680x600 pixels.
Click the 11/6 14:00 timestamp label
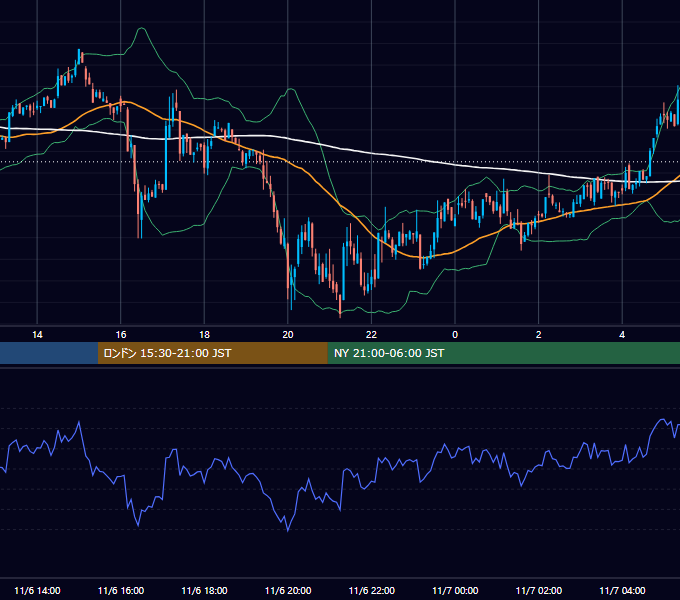(37, 590)
